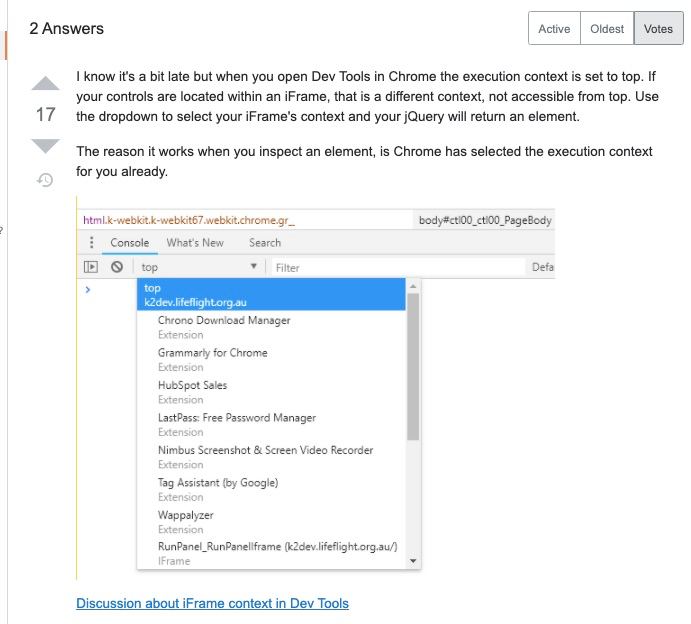Viewport: 691px width, 624px height.
Task: Toggle the console sidebar icon
Action: tap(91, 267)
